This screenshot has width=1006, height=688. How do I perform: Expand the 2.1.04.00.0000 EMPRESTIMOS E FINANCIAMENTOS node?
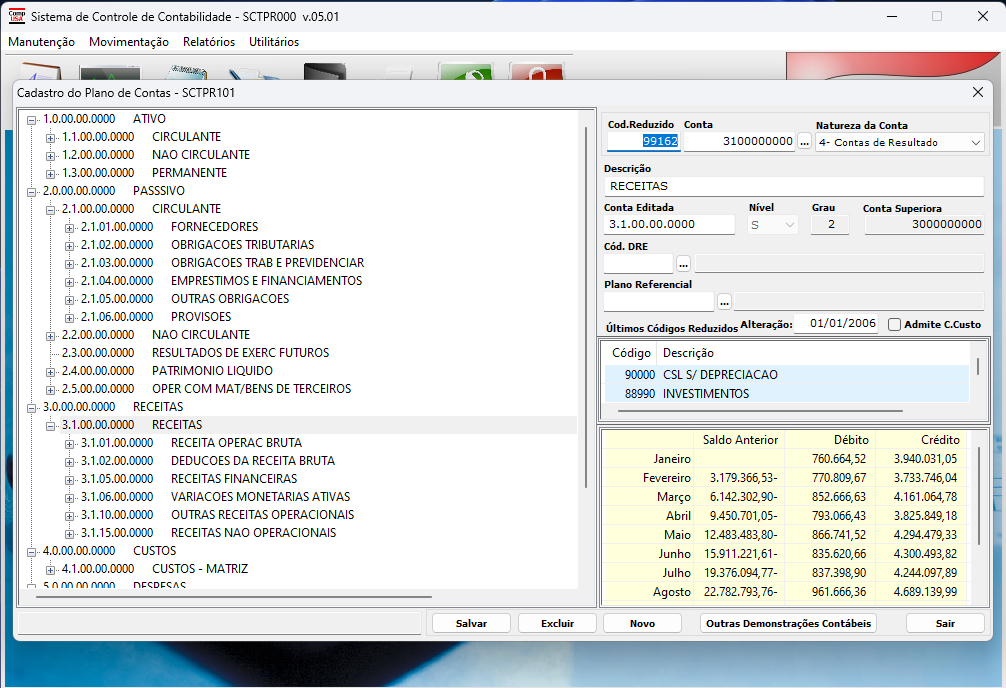click(69, 282)
